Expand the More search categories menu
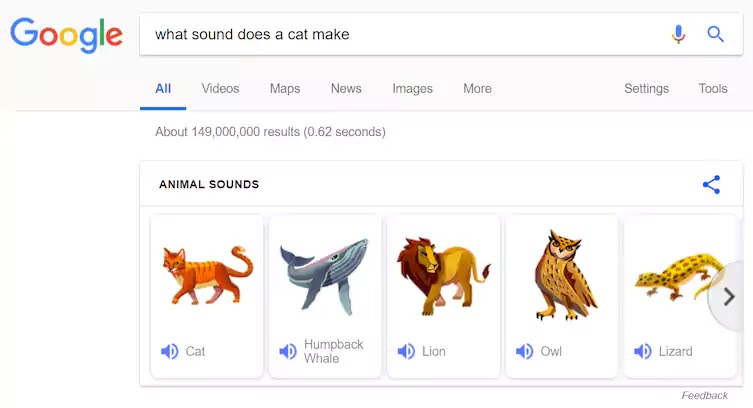 point(477,88)
